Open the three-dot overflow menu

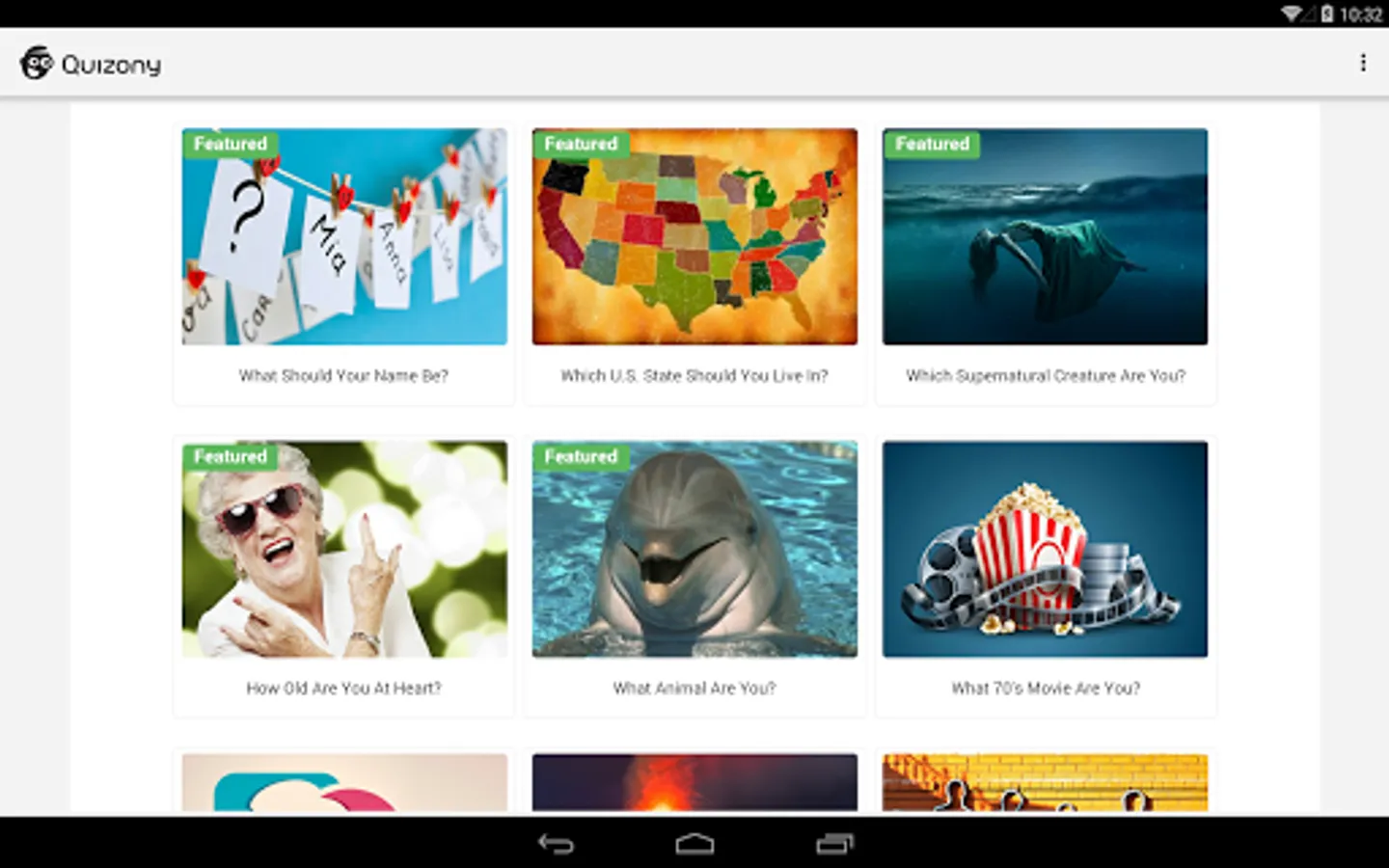coord(1362,63)
